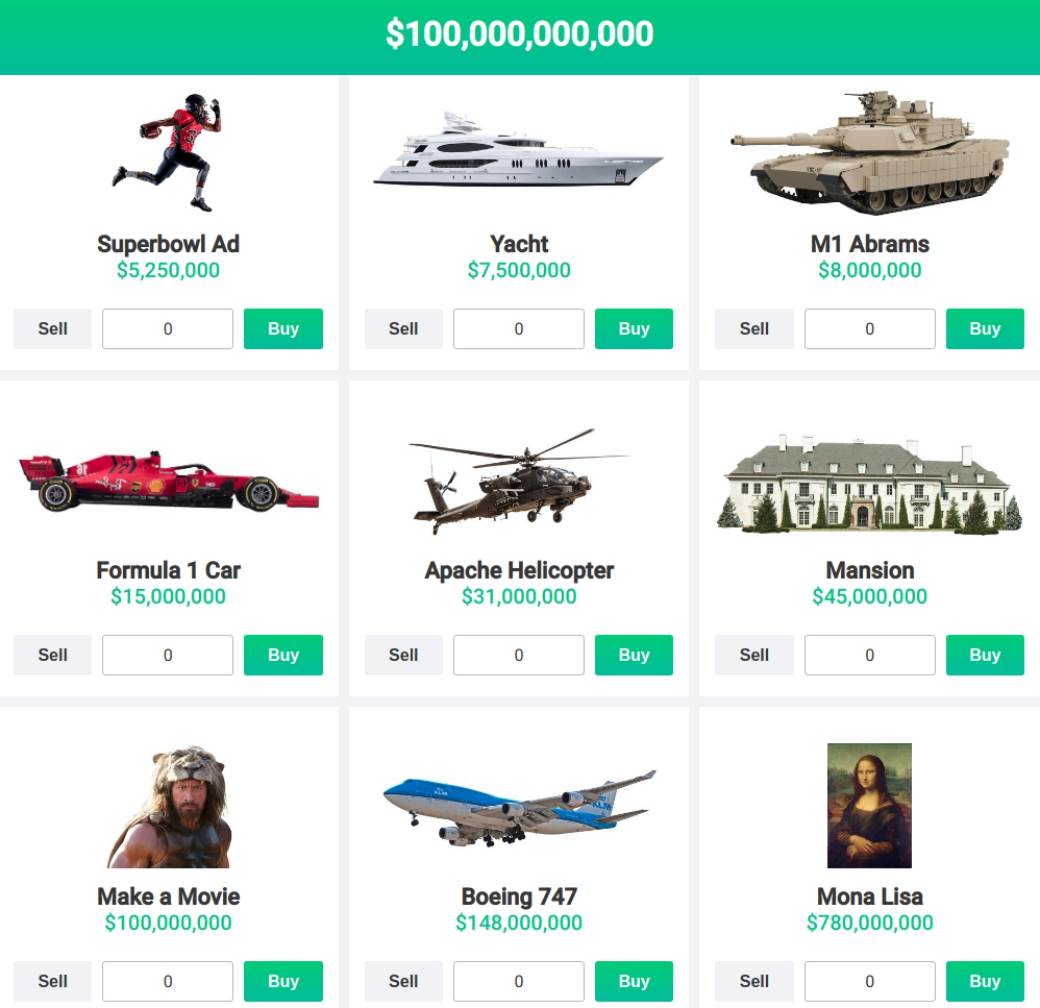This screenshot has height=1008, width=1040.
Task: Sell a Boeing 747
Action: [403, 981]
